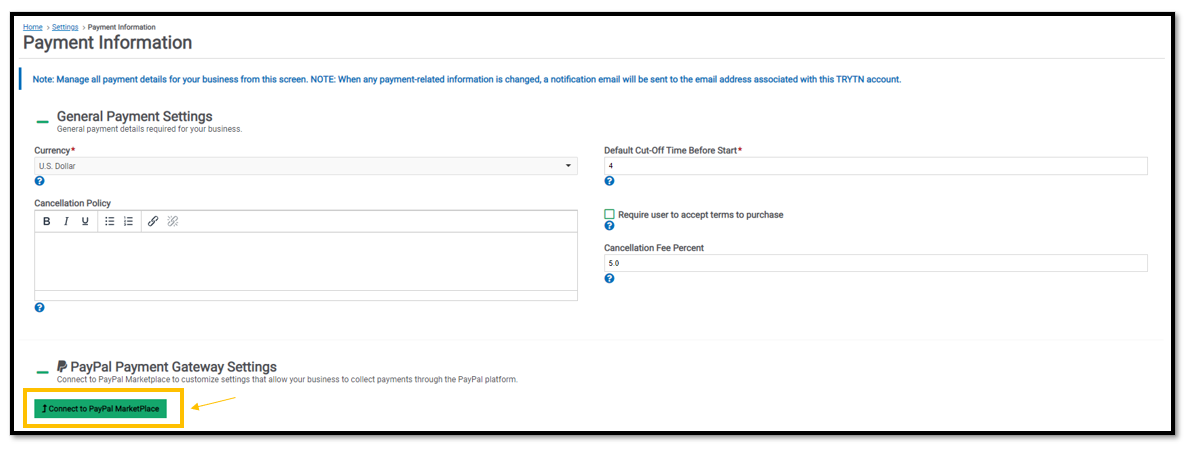Click help icon under Require user to accept terms
Screen dimensions: 1192x452
[609, 226]
